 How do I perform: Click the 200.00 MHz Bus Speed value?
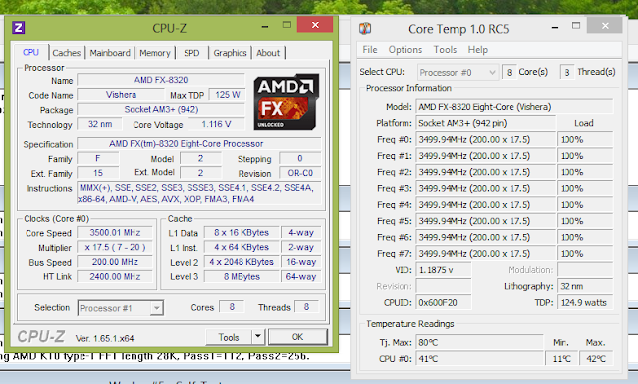pos(115,262)
